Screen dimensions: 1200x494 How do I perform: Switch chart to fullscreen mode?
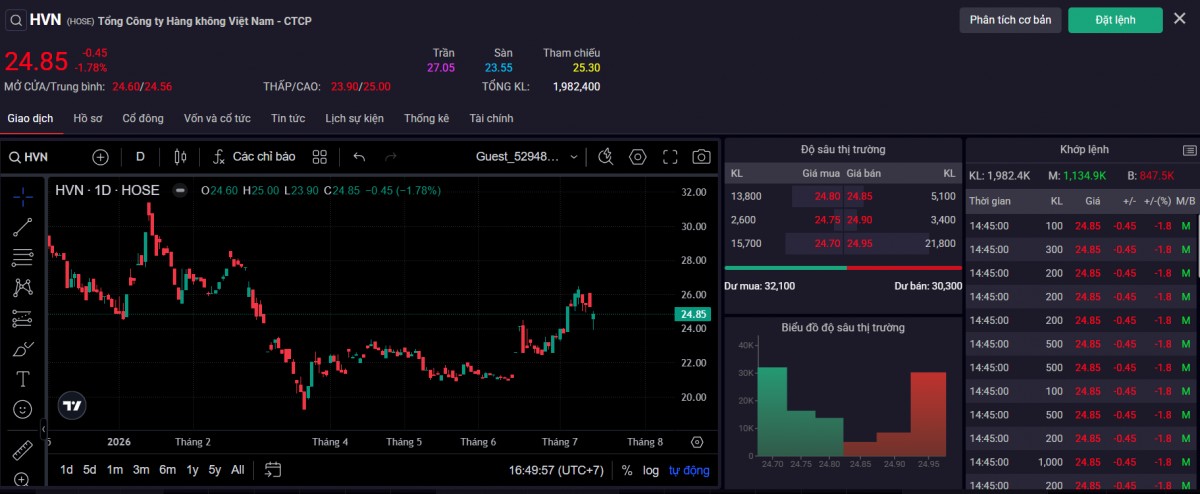[x=670, y=157]
